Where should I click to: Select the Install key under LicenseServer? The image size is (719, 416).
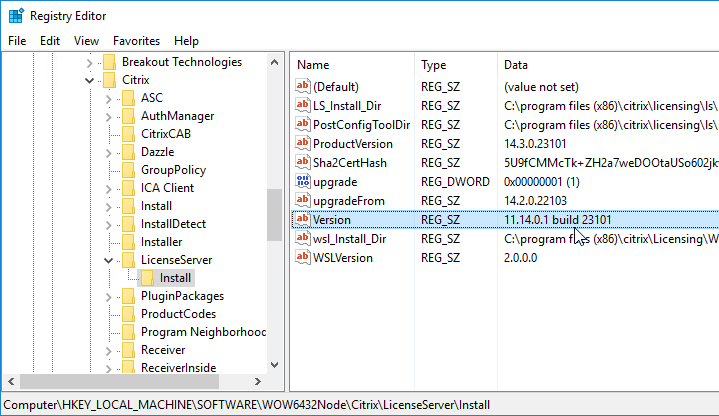(x=175, y=277)
